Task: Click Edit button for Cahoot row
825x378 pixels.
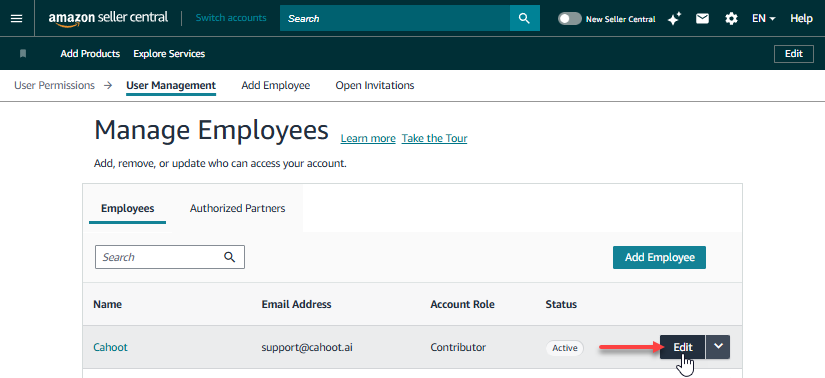Action: [x=682, y=347]
